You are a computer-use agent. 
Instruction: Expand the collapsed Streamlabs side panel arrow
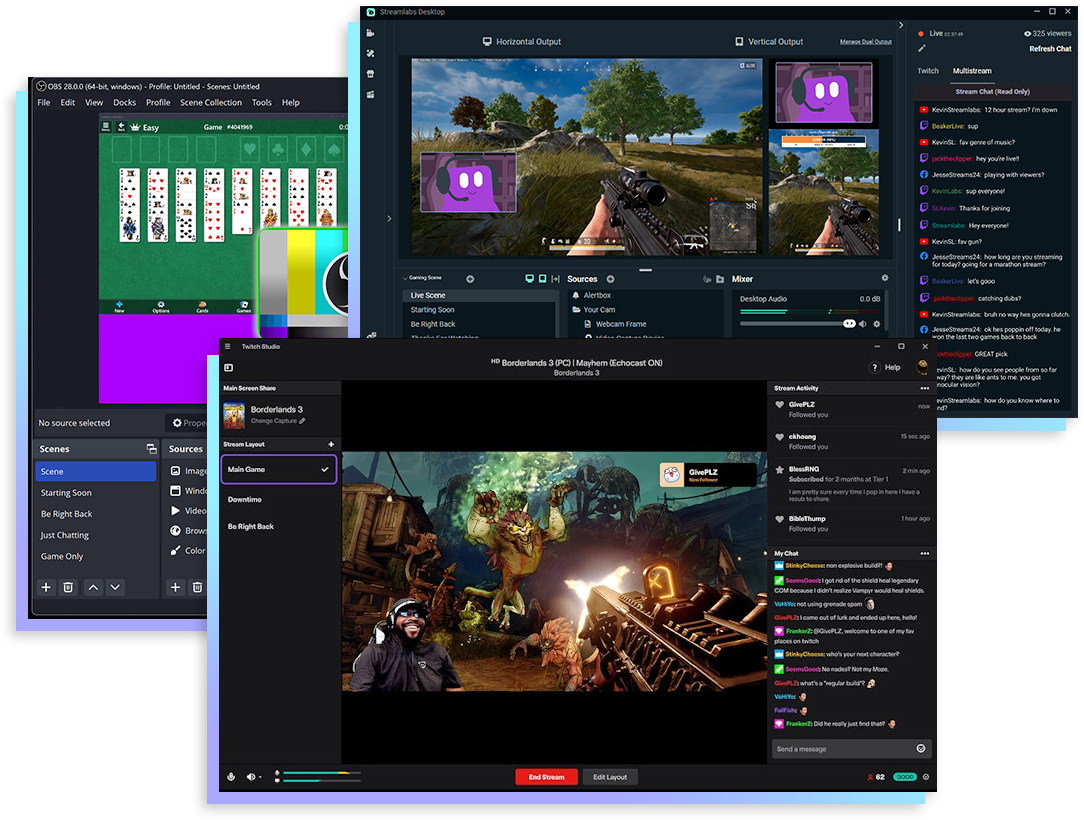(x=389, y=218)
